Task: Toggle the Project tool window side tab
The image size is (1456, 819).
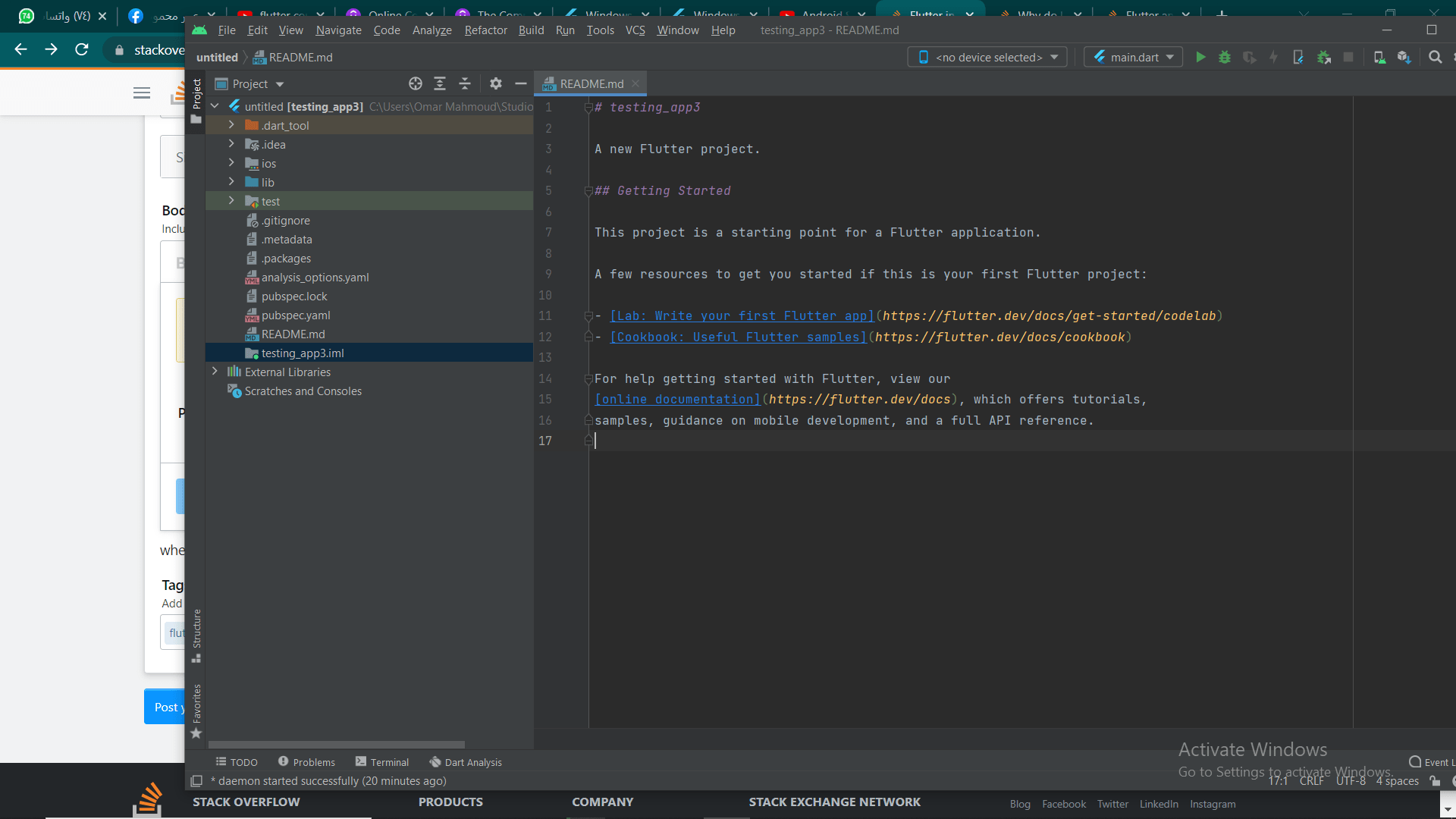Action: pyautogui.click(x=196, y=93)
